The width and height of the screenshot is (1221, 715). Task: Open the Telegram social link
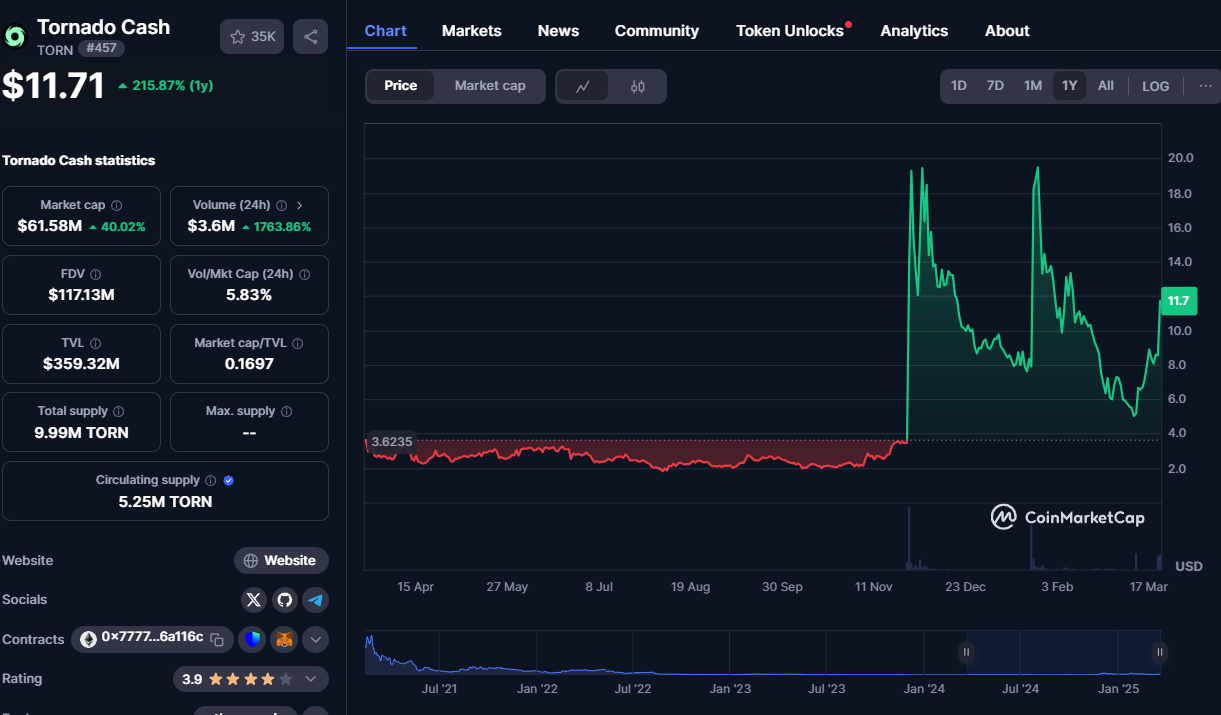pos(316,600)
